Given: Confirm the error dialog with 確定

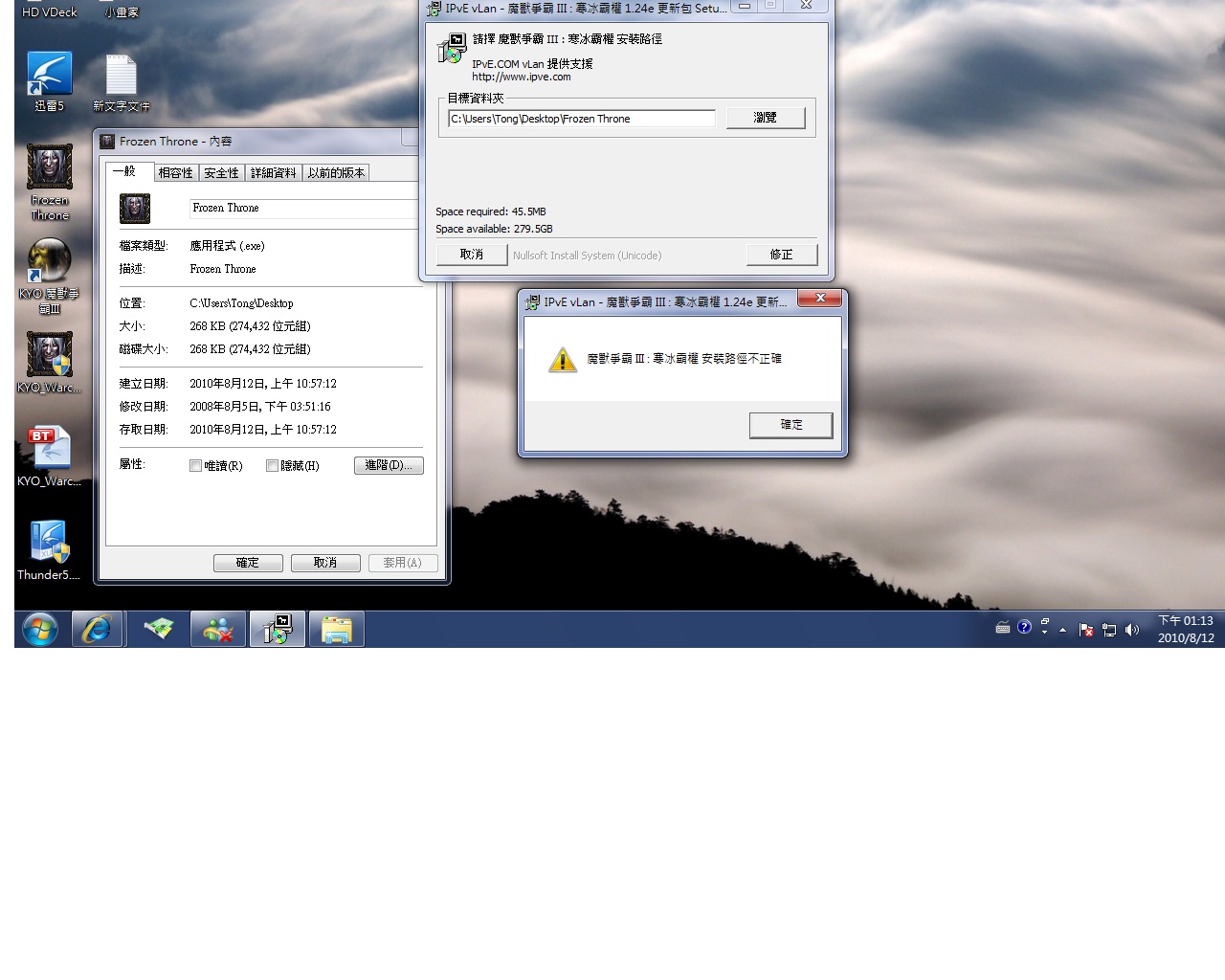Looking at the screenshot, I should tap(791, 425).
